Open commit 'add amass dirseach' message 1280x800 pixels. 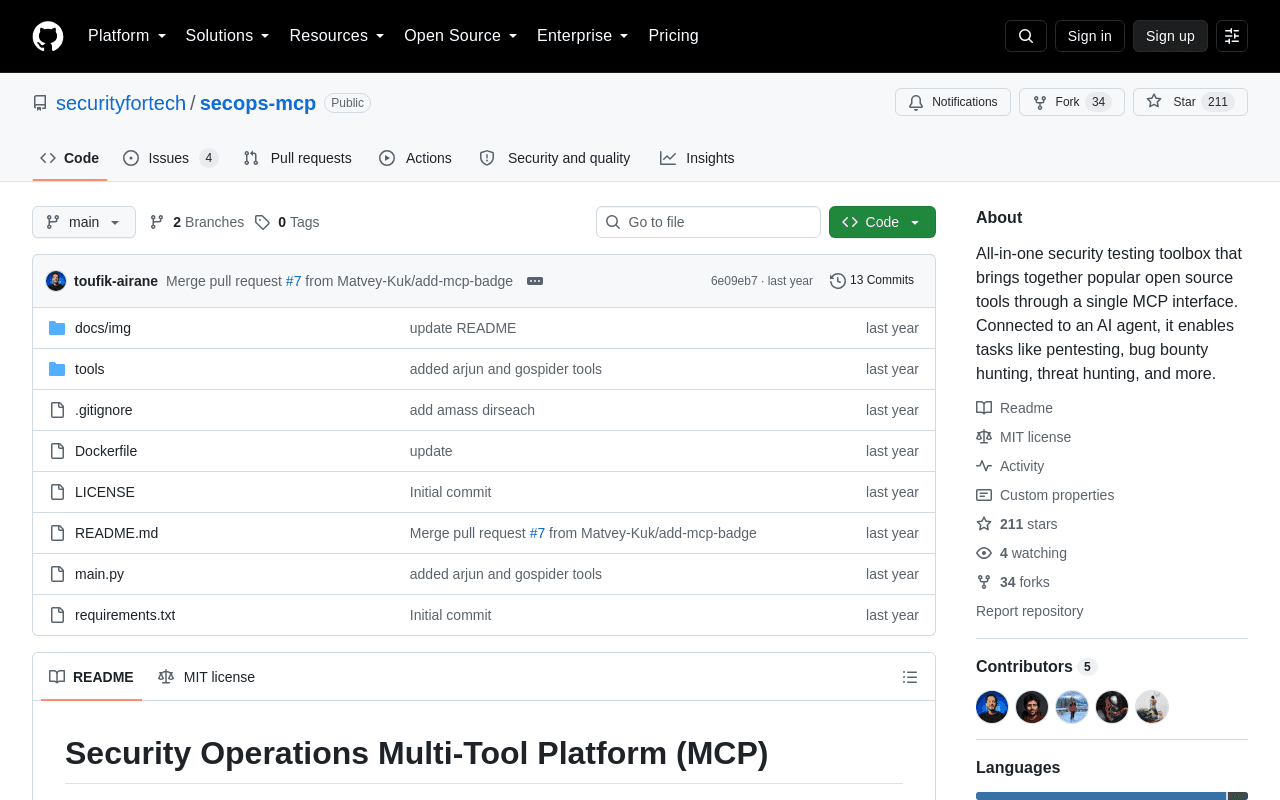[472, 410]
